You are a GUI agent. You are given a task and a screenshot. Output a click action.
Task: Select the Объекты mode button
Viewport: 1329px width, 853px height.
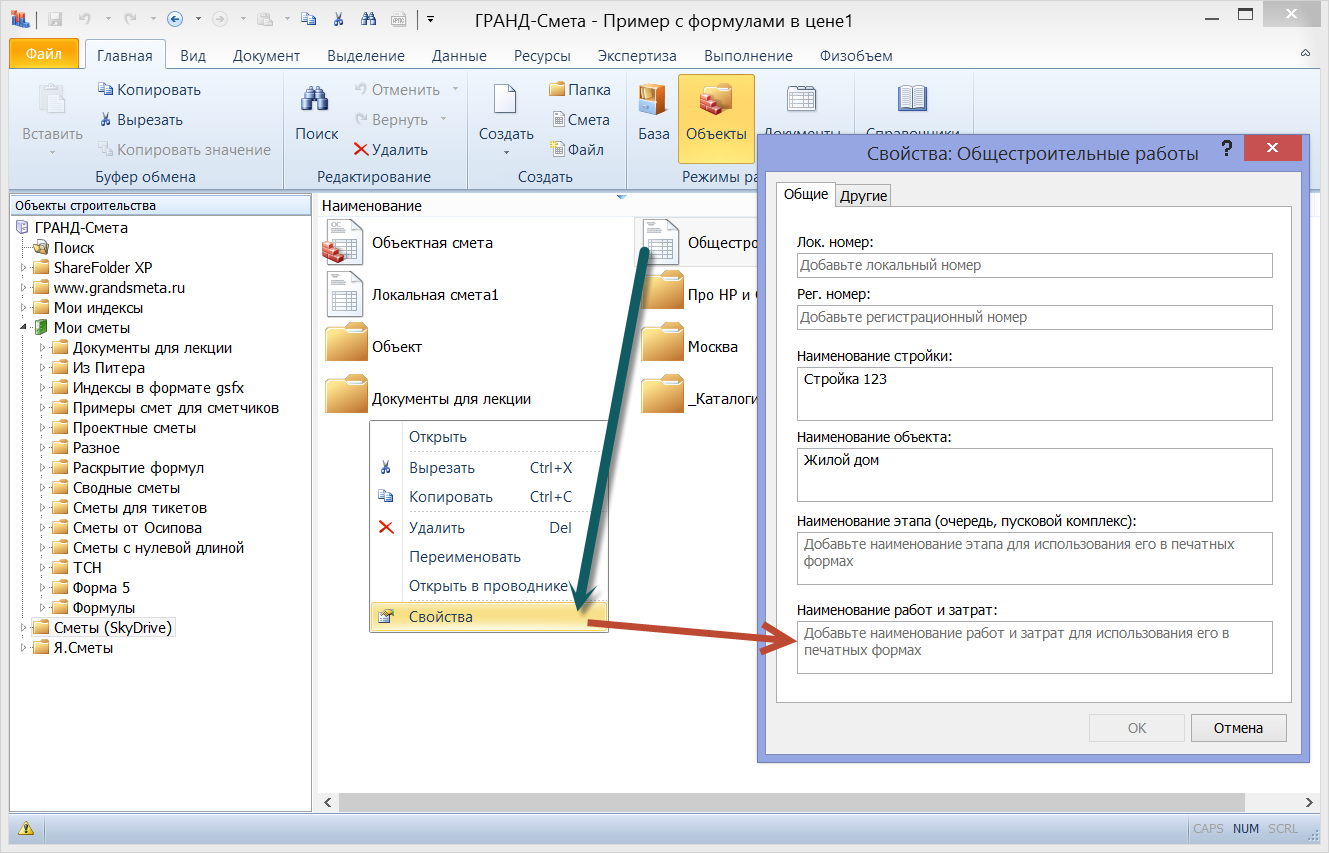coord(716,118)
